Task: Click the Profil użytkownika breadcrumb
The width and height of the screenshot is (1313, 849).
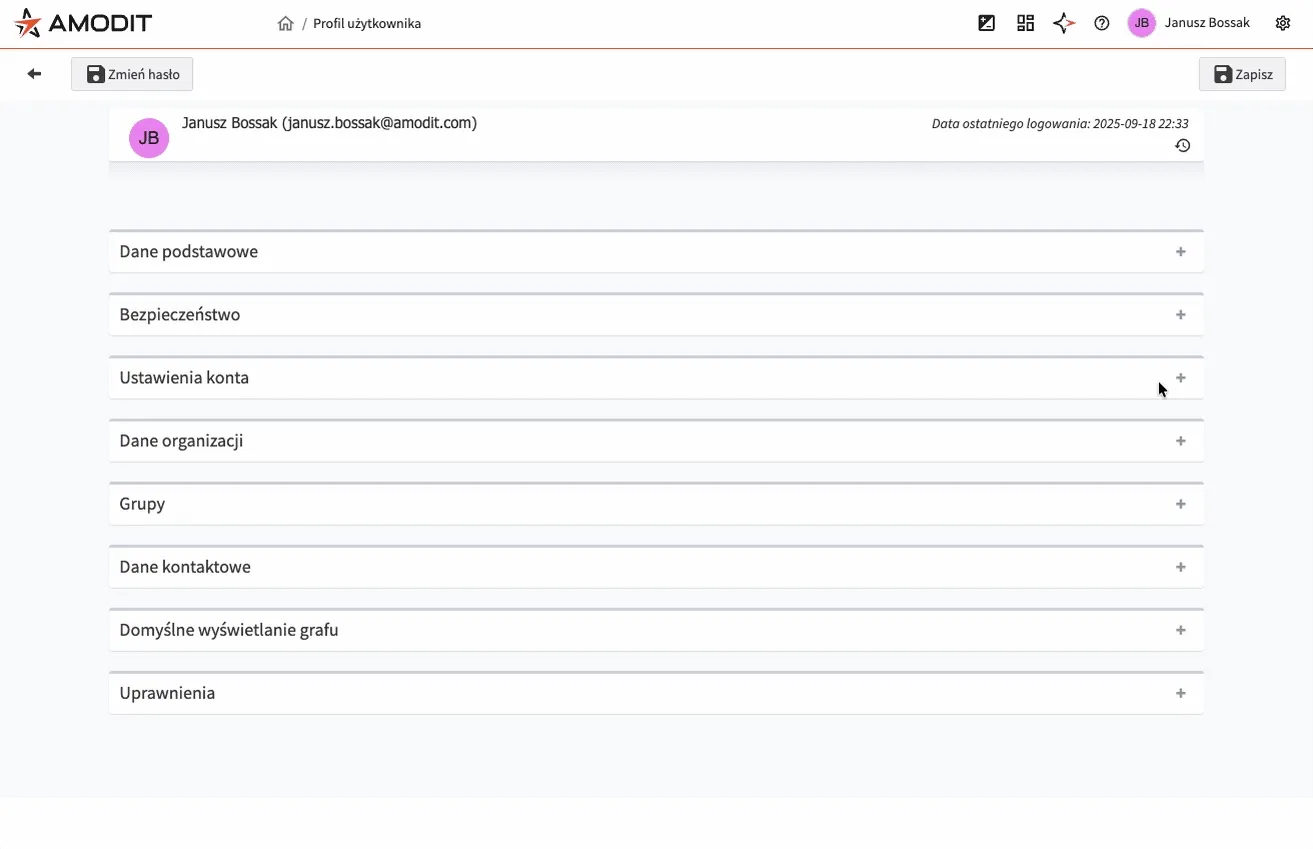Action: click(x=367, y=23)
